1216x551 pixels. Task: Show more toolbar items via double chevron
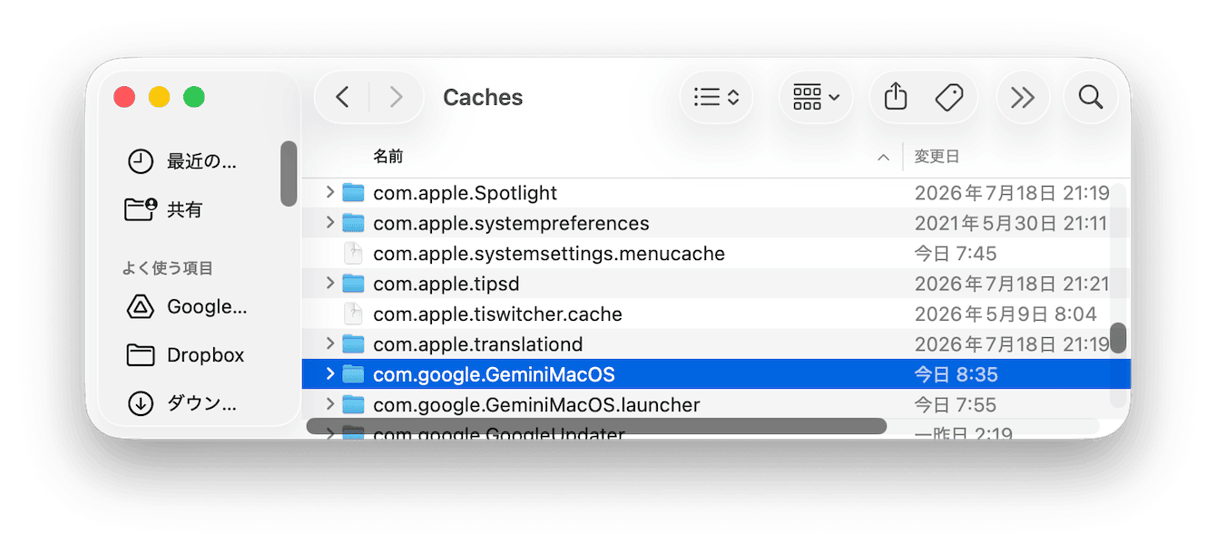pos(1022,97)
